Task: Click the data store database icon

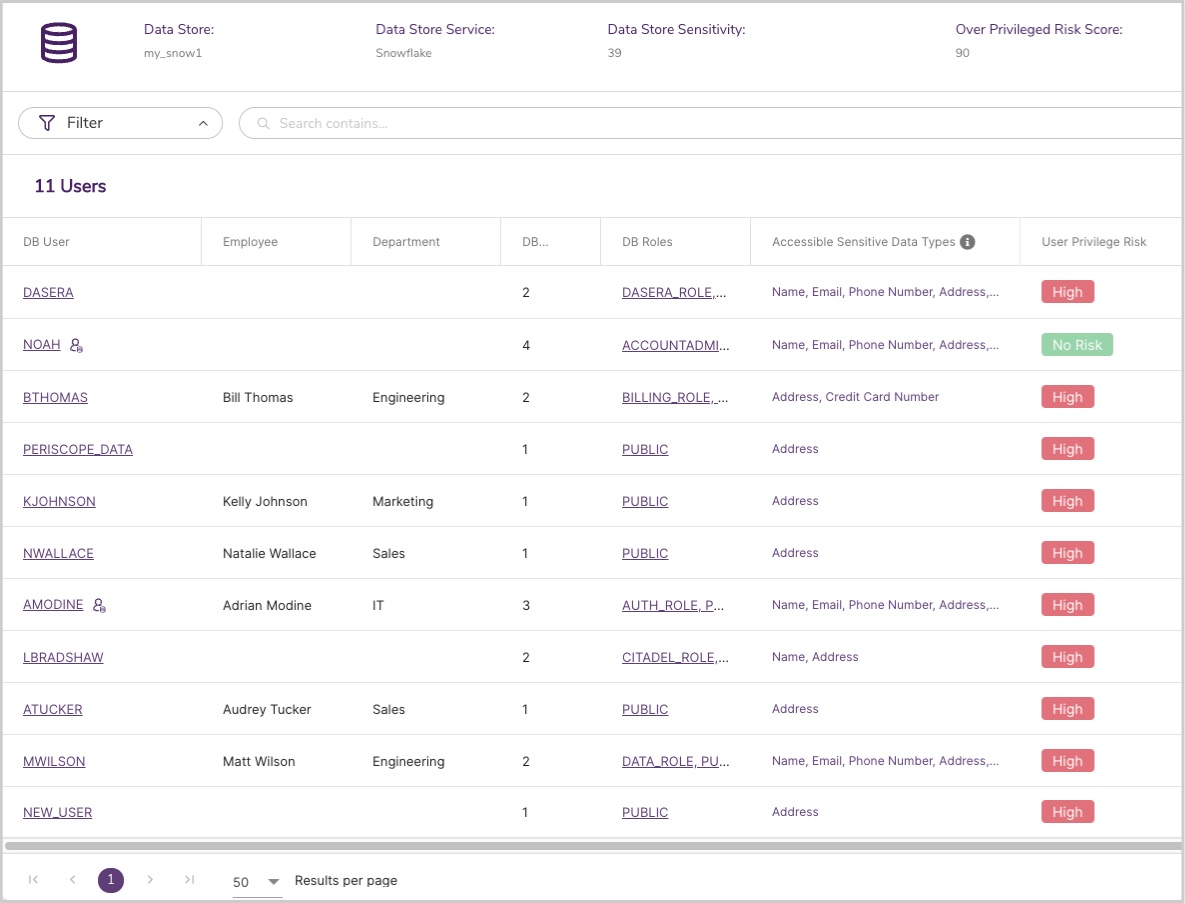Action: click(x=59, y=43)
